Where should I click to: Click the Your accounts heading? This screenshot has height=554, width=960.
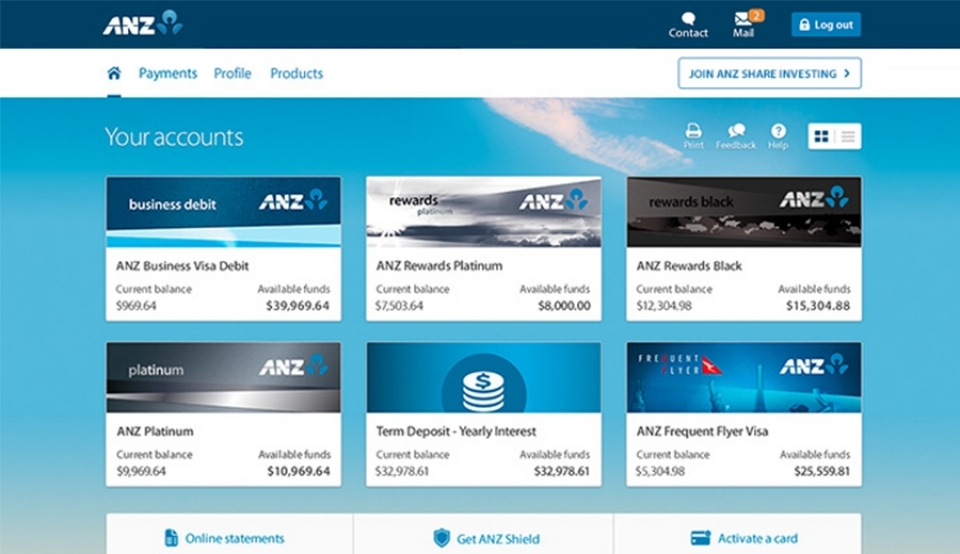[x=174, y=137]
